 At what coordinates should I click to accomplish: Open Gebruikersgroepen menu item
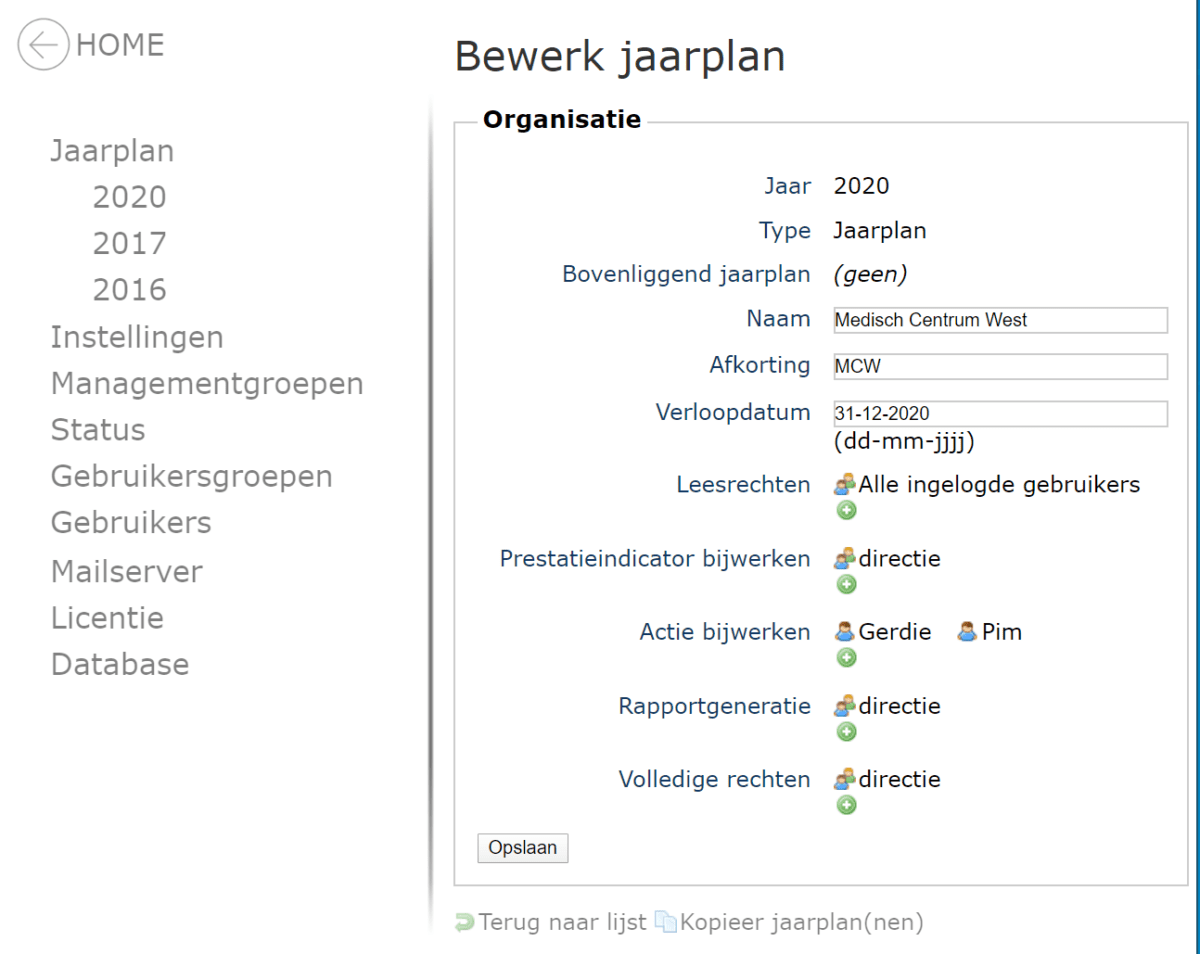pyautogui.click(x=191, y=476)
